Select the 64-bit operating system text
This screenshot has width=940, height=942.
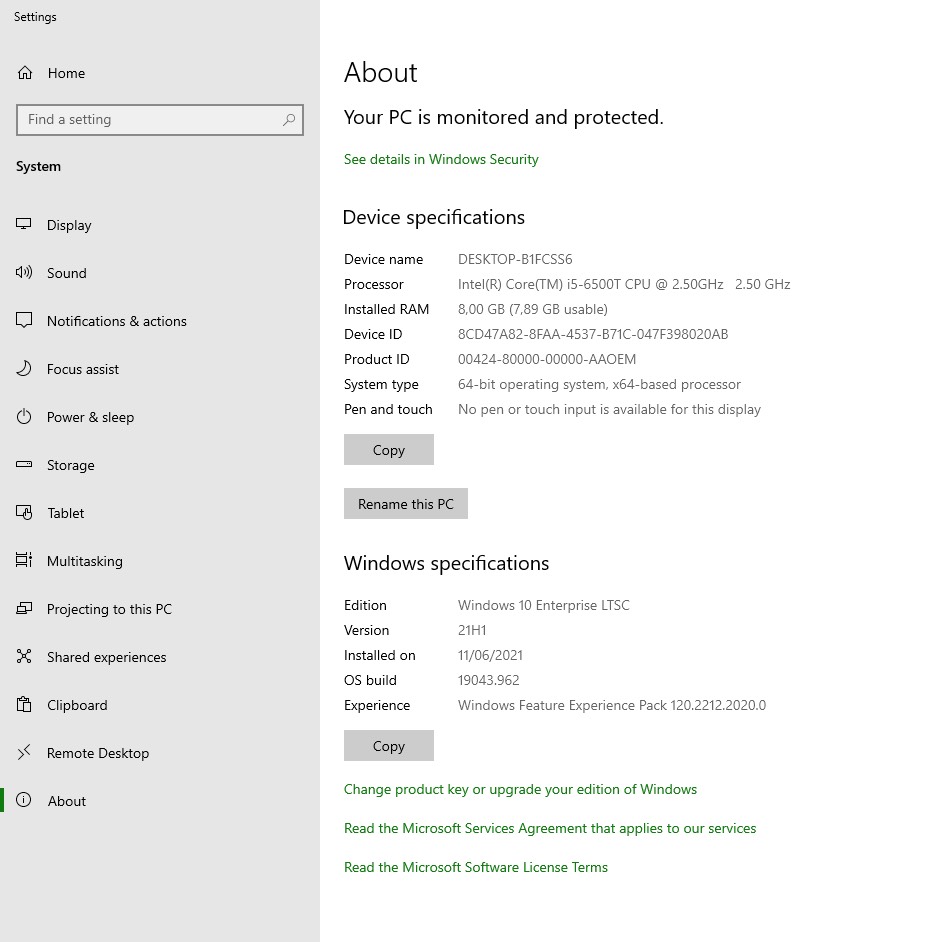[x=599, y=384]
